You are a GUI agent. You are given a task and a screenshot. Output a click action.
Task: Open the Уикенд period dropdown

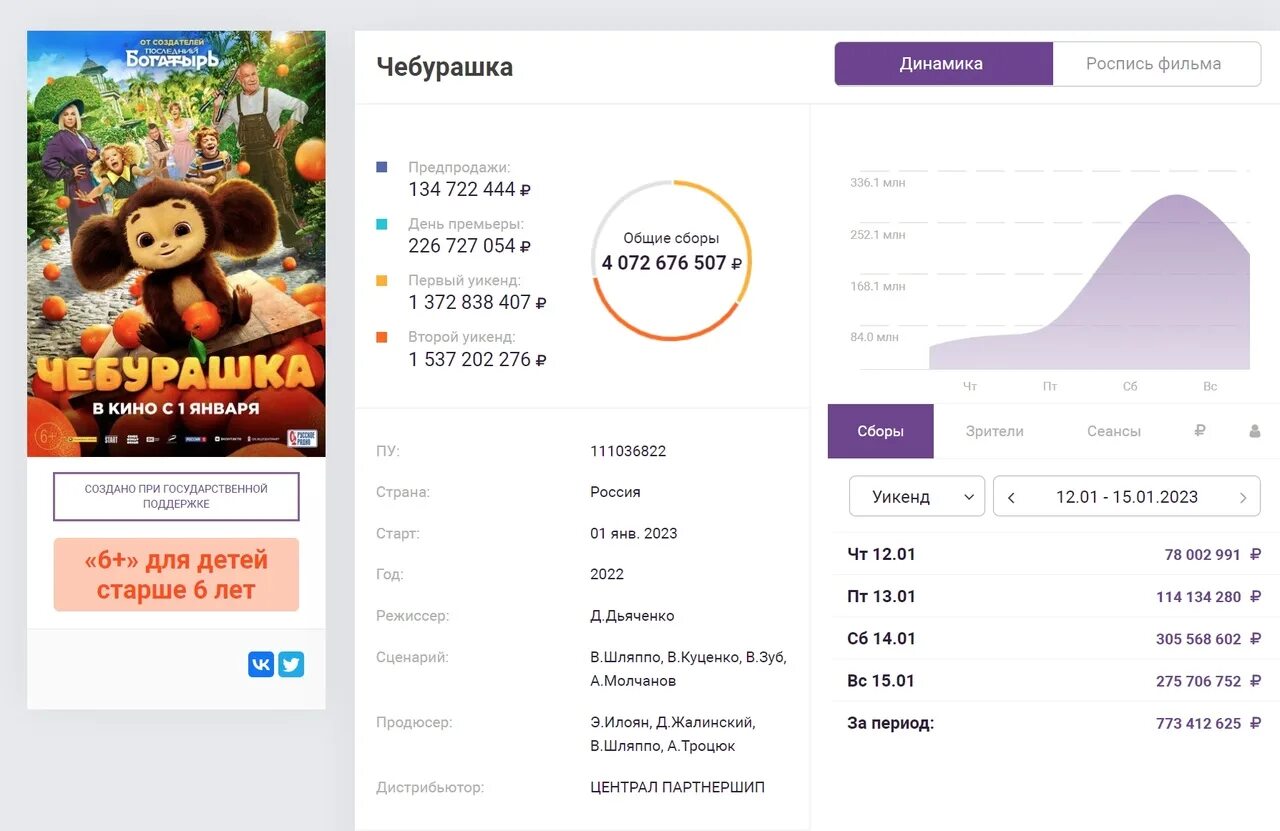click(917, 496)
